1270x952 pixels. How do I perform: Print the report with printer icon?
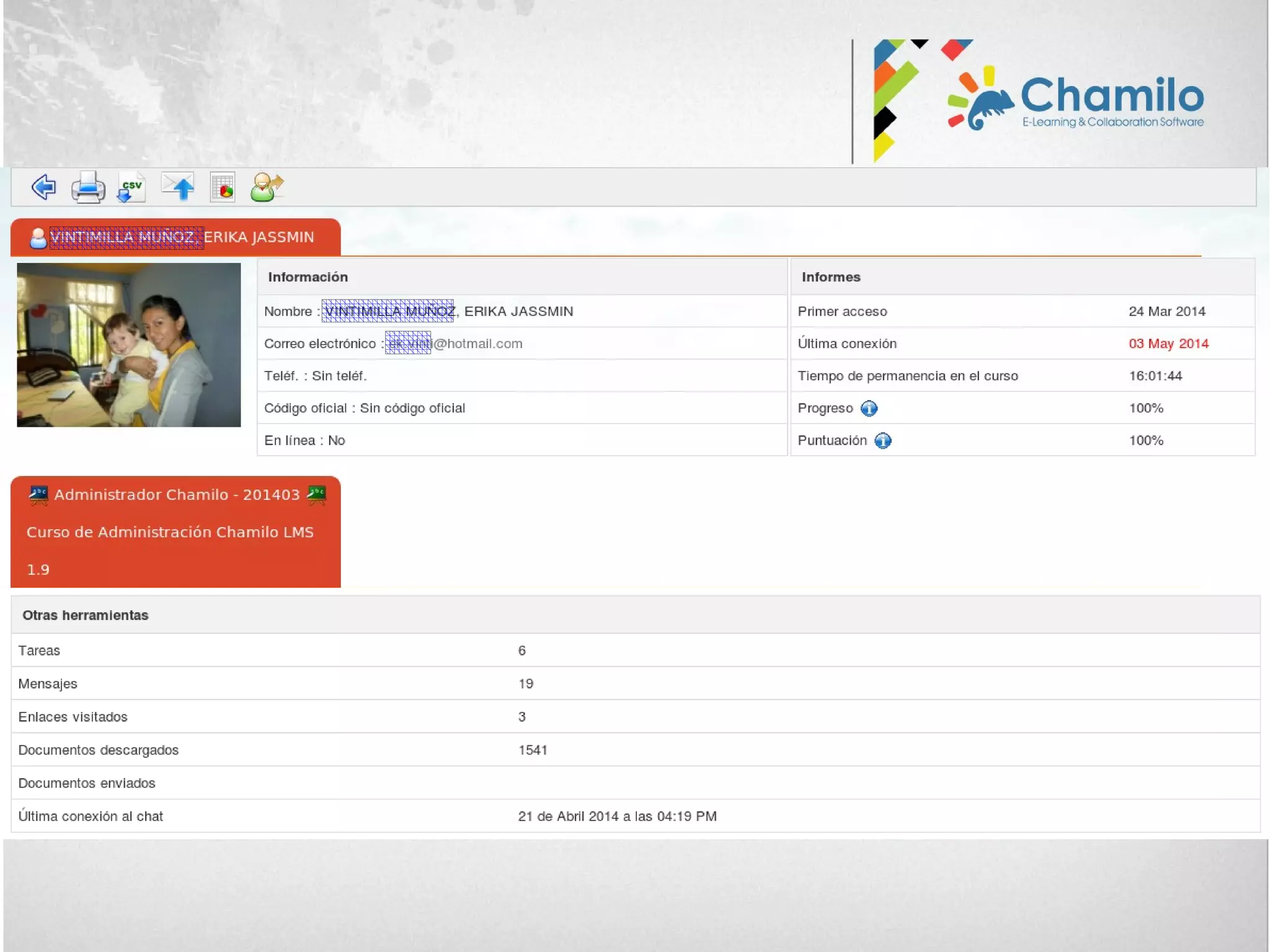pyautogui.click(x=88, y=187)
